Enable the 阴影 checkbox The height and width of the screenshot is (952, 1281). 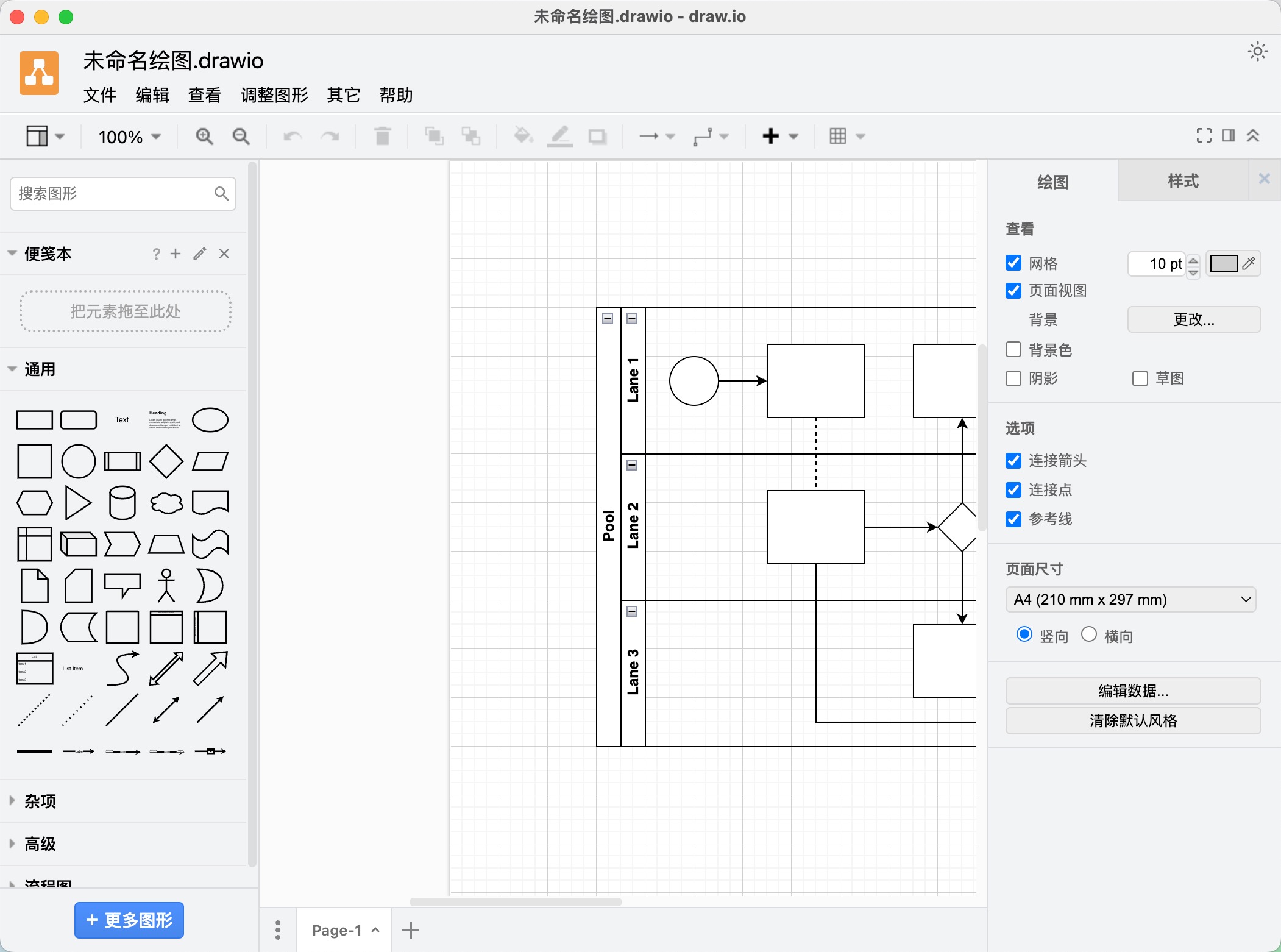tap(1013, 378)
